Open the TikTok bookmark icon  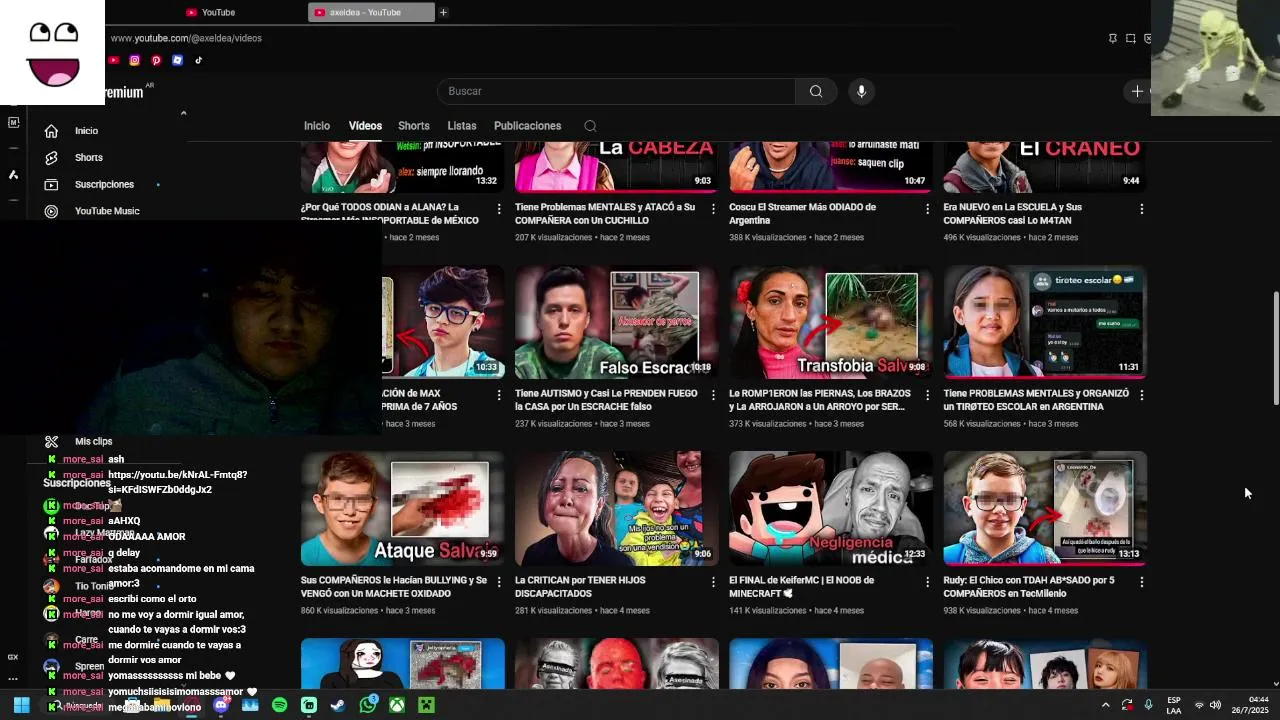[198, 60]
